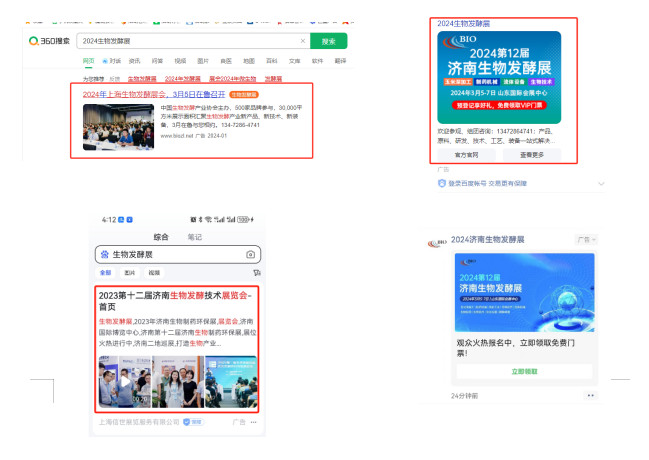Click the 24分钟前 timestamp
Screen dimensions: 649x460
464,396
